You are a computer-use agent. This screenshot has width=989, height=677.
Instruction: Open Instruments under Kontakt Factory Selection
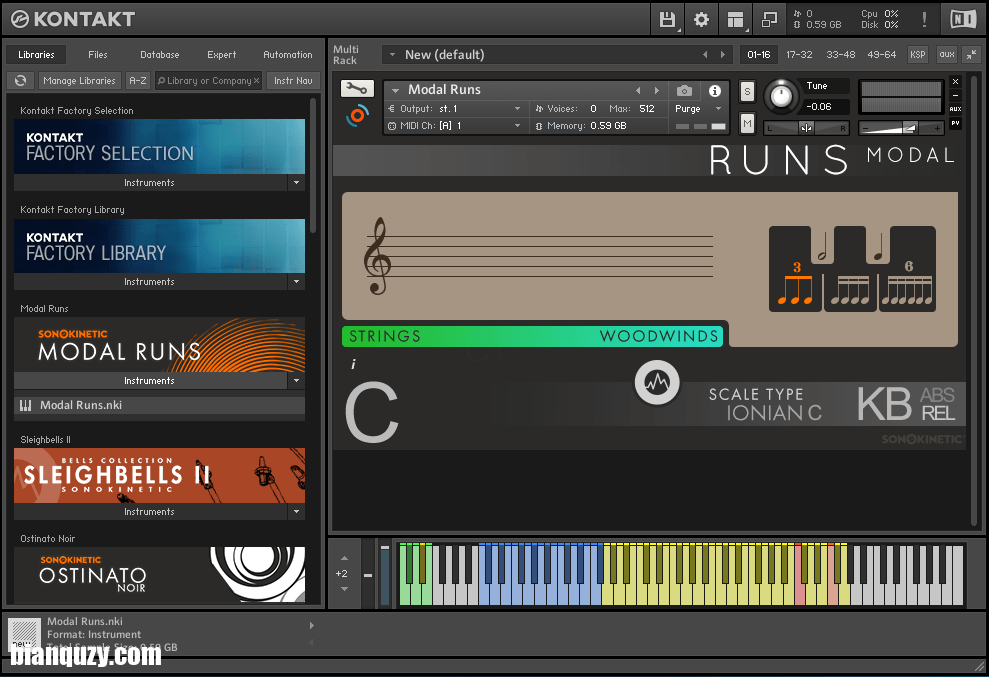pos(150,183)
